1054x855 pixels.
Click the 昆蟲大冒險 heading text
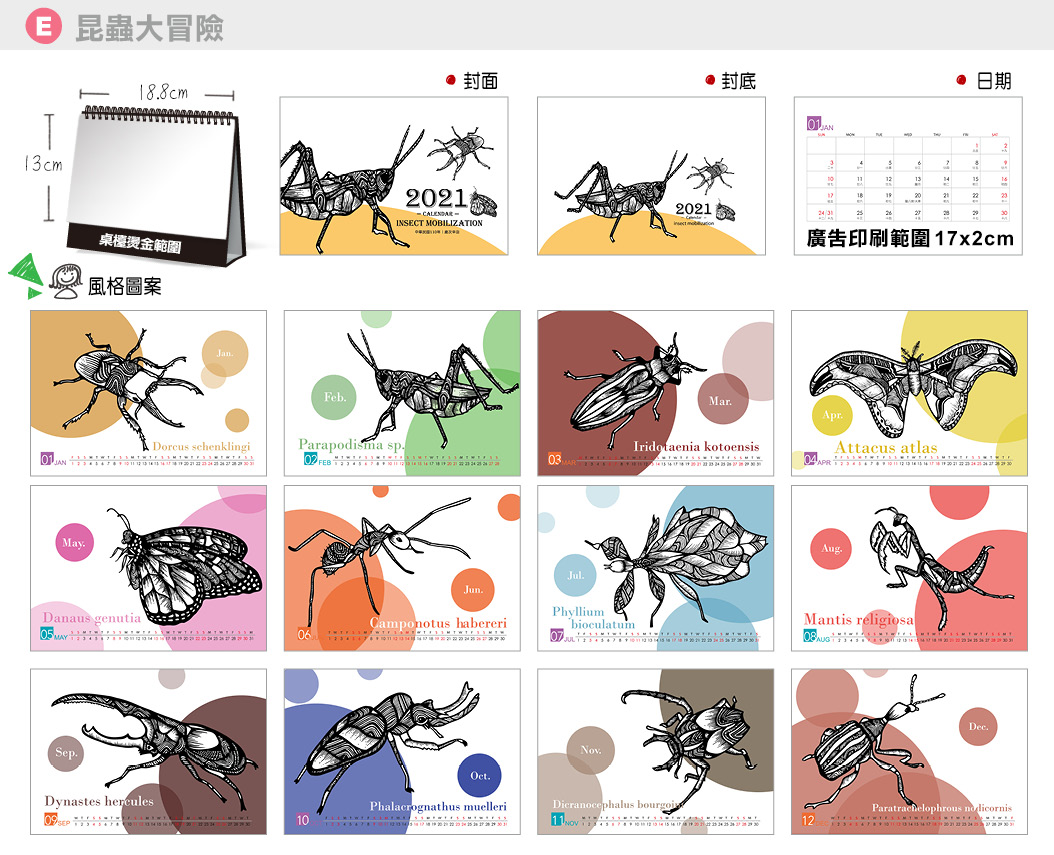tap(149, 28)
